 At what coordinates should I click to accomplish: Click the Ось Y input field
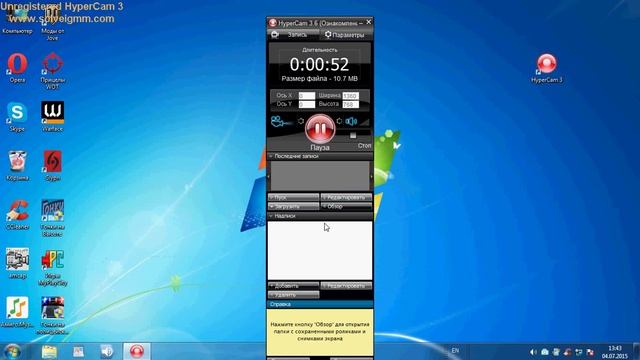[x=307, y=104]
